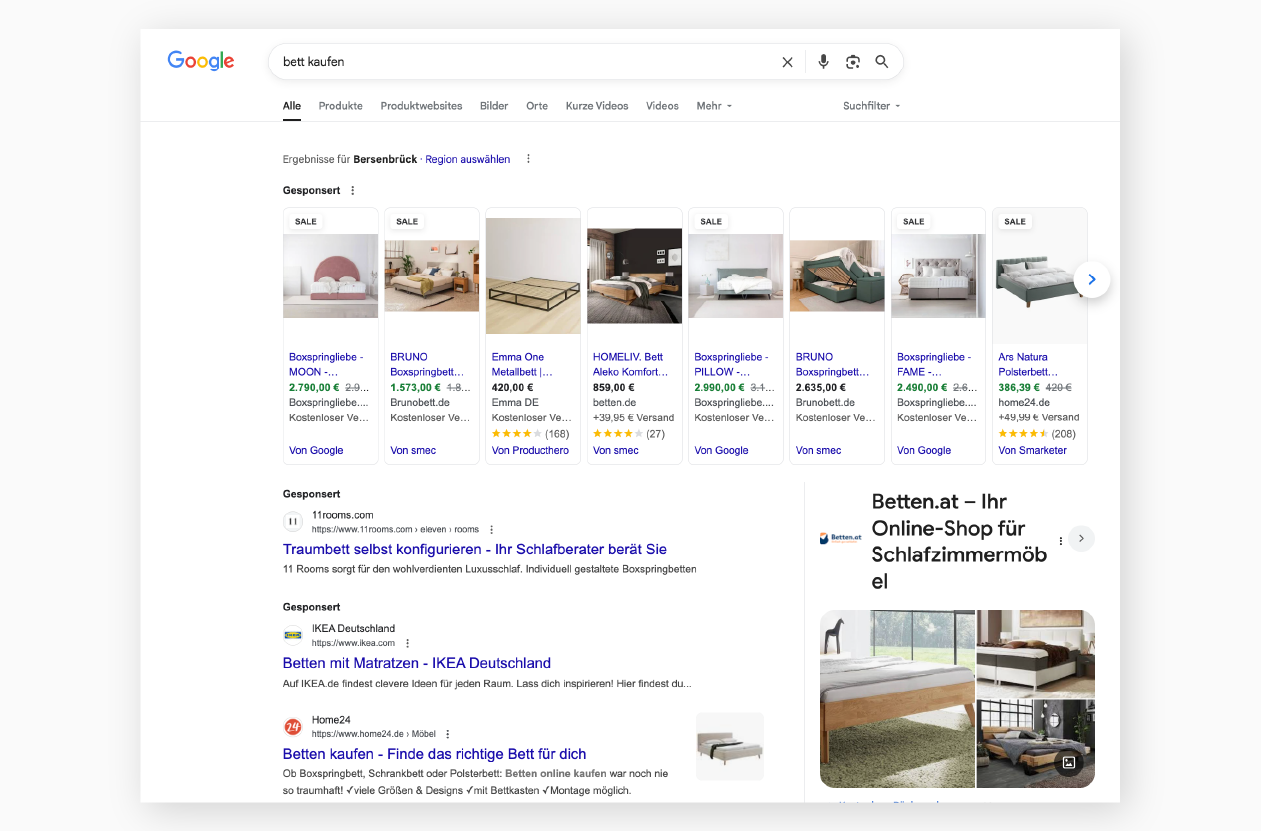Clear the search box with the X icon
The height and width of the screenshot is (831, 1261).
[x=787, y=62]
